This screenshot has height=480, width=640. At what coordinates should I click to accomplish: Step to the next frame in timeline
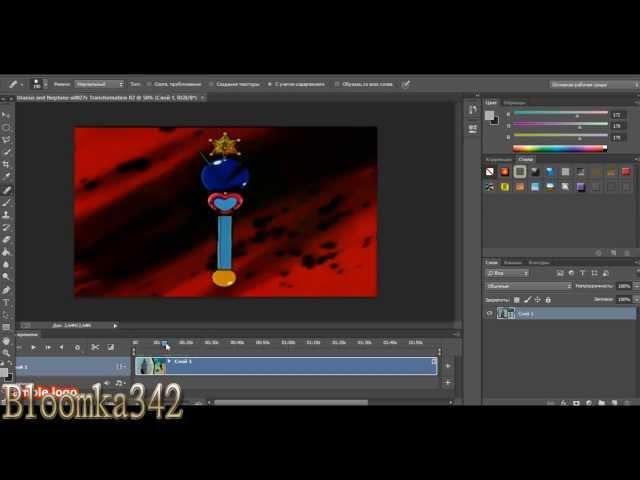(48, 347)
